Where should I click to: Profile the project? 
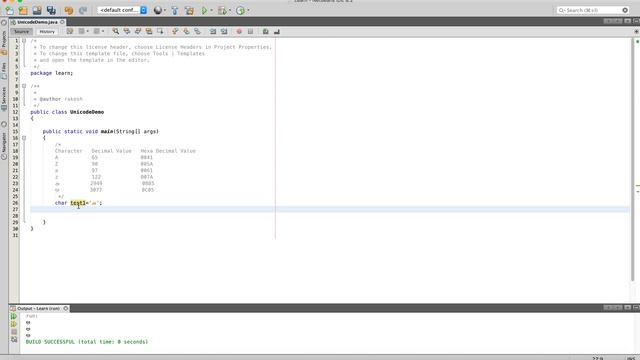240,10
